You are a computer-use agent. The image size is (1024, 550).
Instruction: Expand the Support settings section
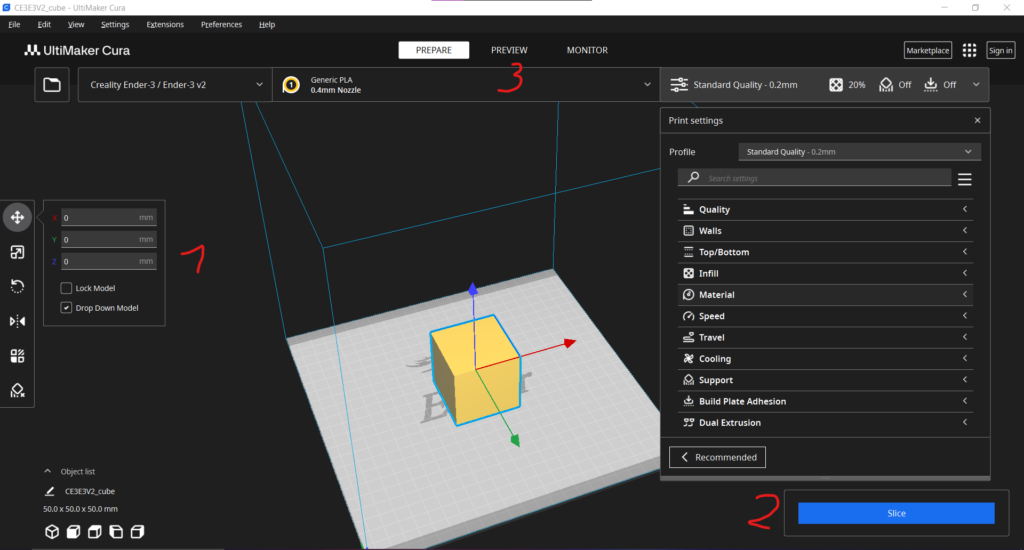click(x=825, y=380)
